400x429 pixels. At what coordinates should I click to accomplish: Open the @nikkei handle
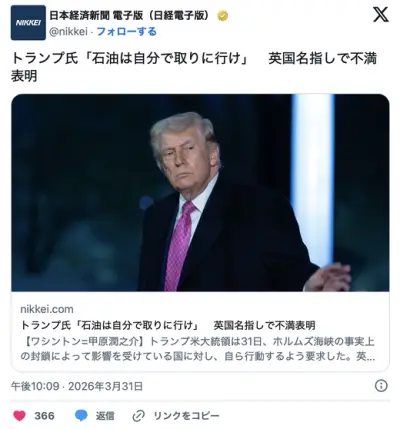coord(69,32)
